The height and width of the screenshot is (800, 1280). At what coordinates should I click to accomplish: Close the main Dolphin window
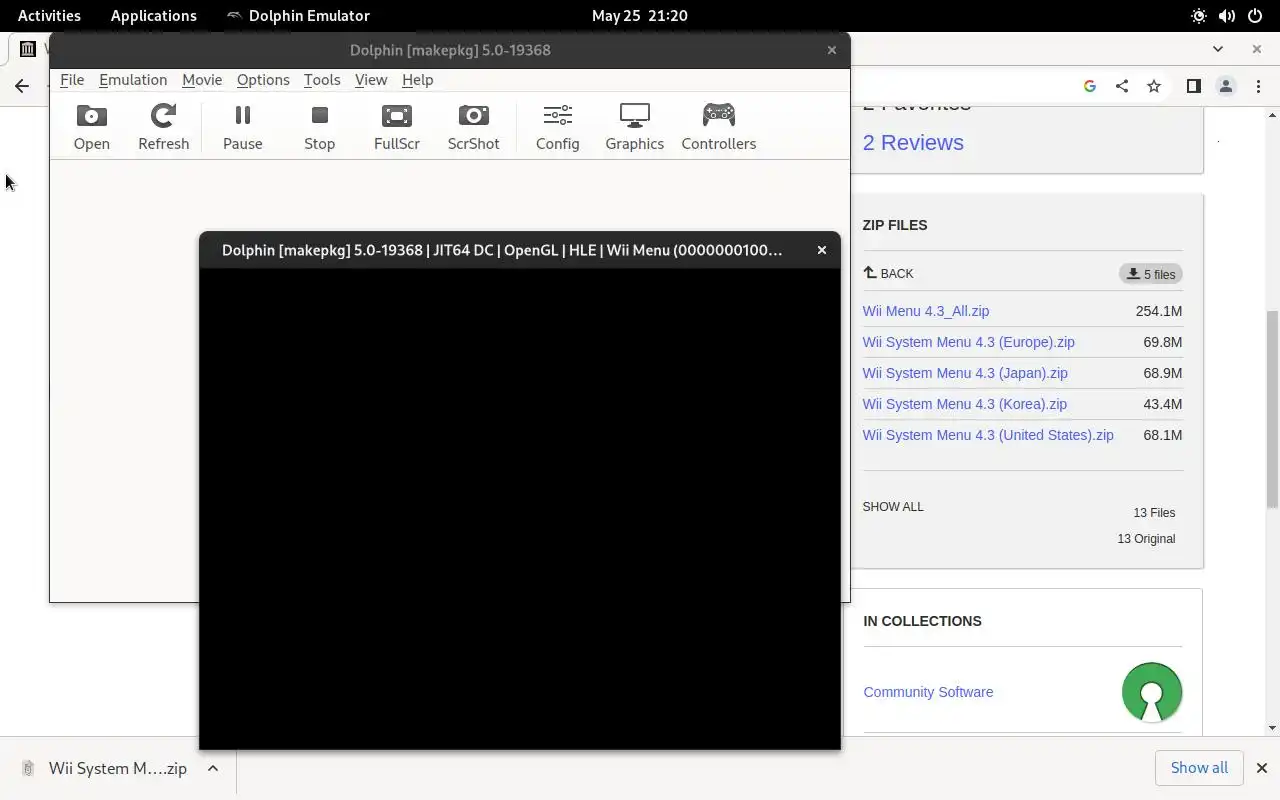tap(831, 50)
